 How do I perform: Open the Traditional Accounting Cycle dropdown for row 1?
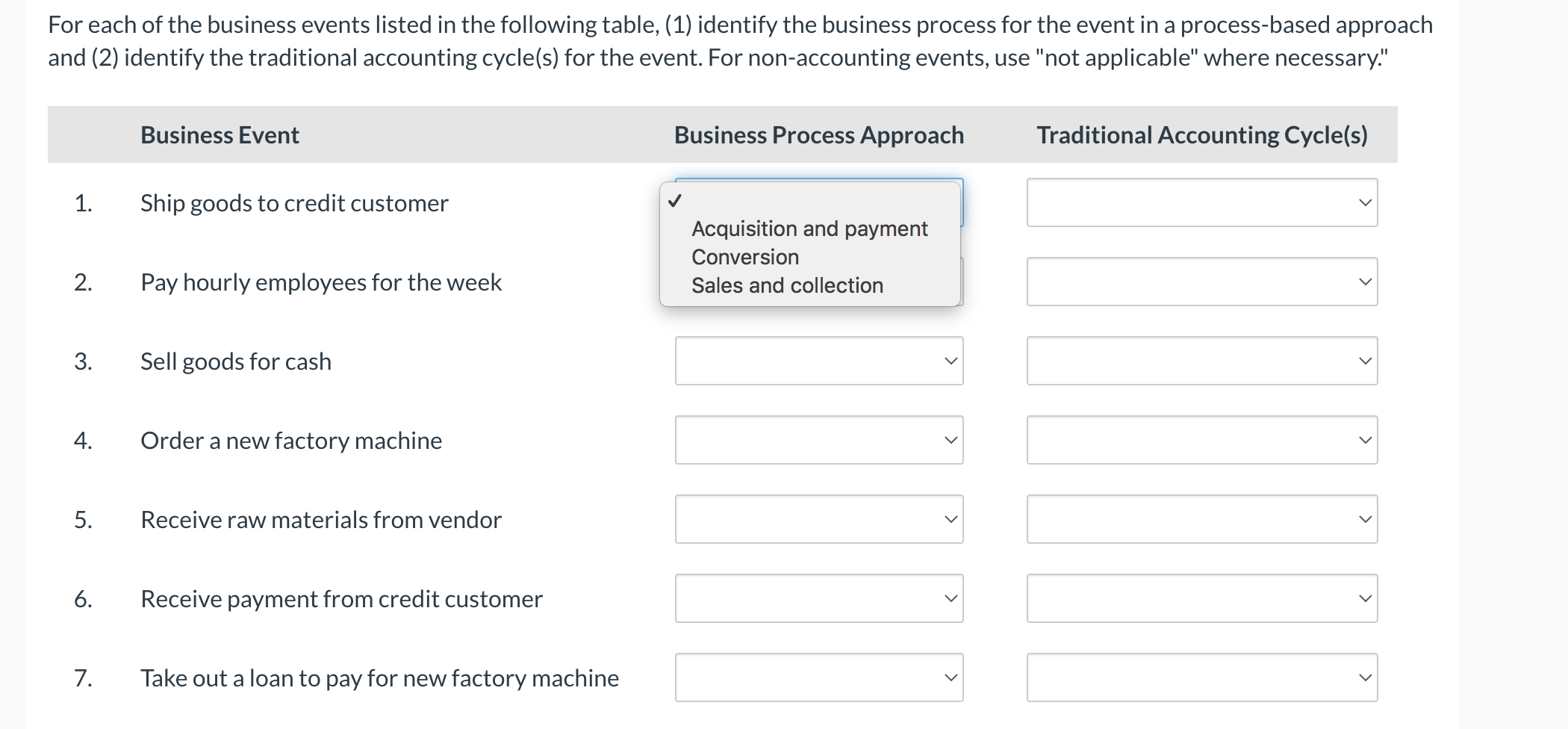pos(1201,202)
